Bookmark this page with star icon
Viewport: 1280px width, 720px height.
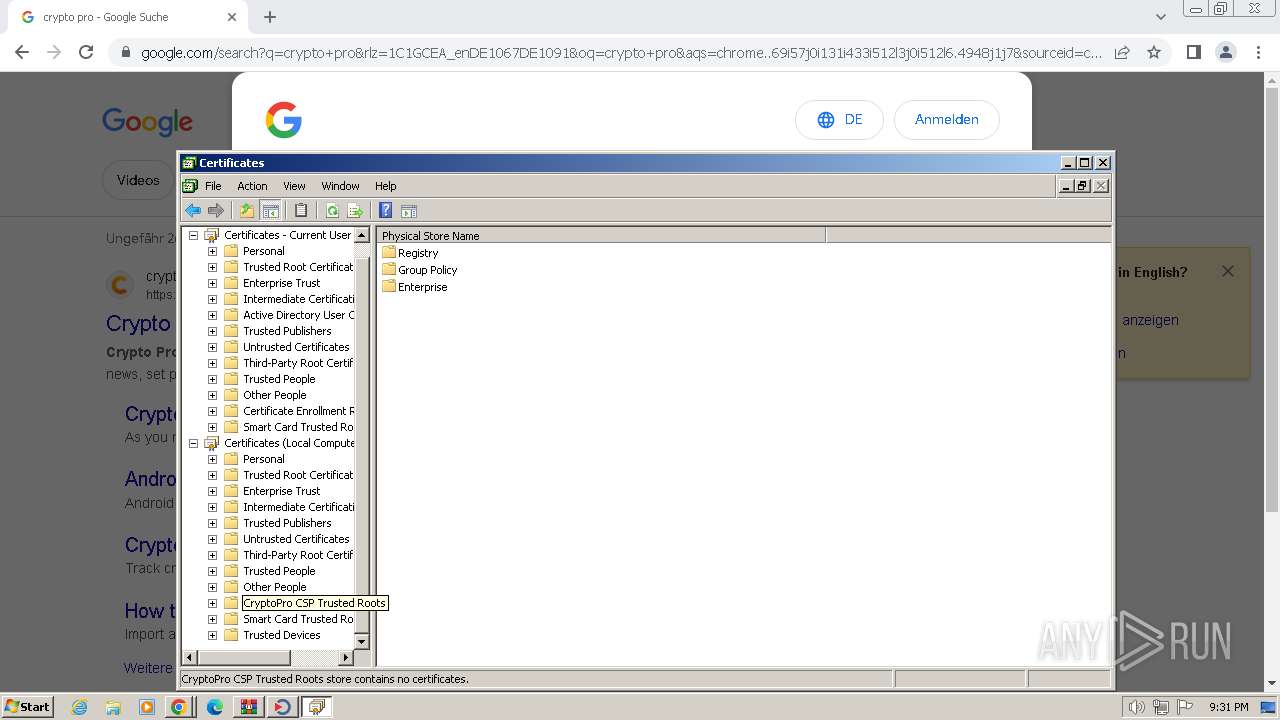pyautogui.click(x=1154, y=52)
